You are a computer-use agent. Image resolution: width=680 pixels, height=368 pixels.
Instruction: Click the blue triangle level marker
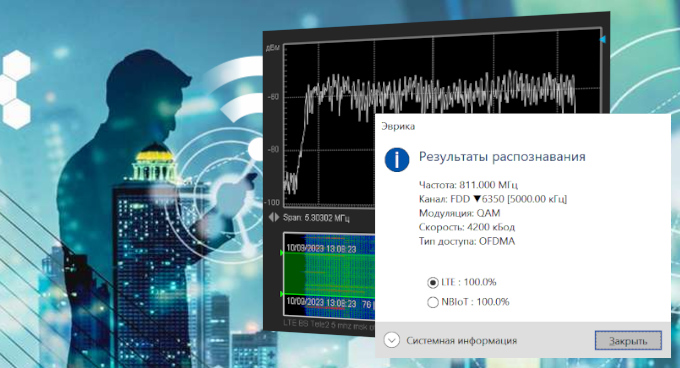[602, 39]
